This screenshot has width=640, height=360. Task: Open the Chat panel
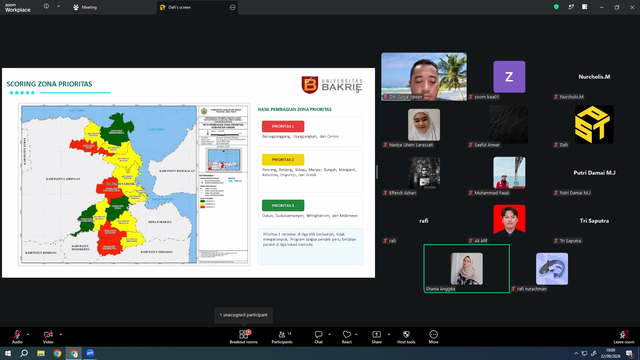[x=318, y=337]
